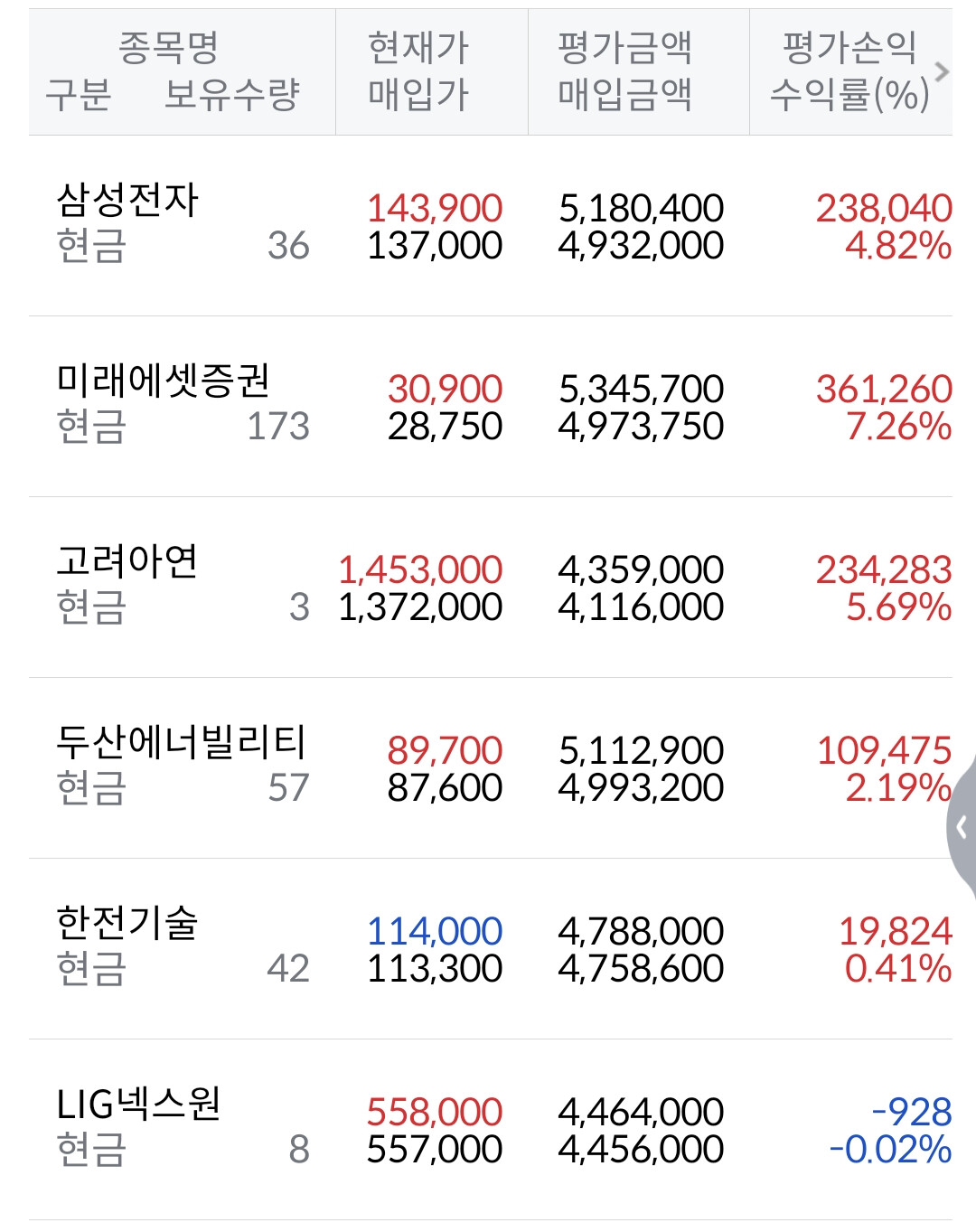Image resolution: width=976 pixels, height=1232 pixels.
Task: Sort by 종목명 column header
Action: tap(169, 47)
